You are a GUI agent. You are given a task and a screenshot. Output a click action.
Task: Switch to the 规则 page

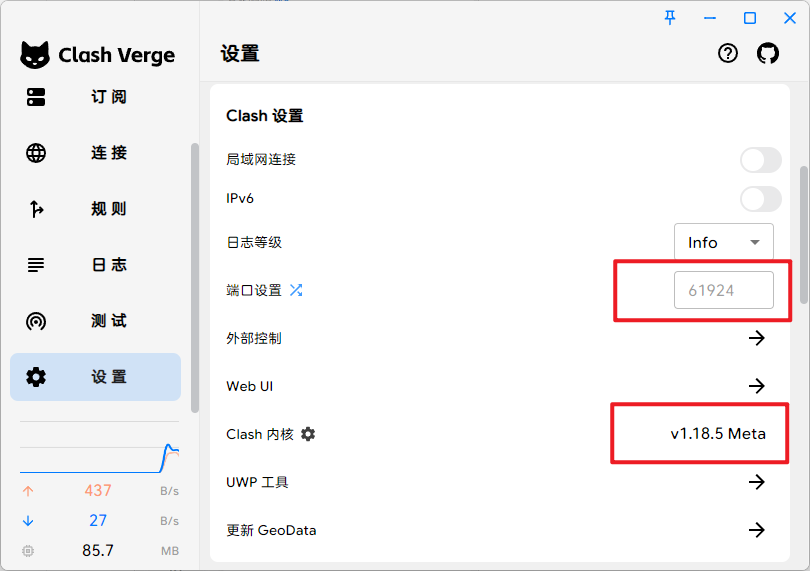click(96, 209)
